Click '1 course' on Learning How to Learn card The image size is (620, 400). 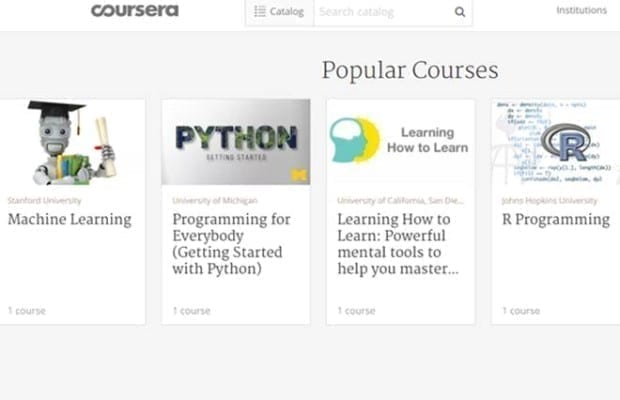[x=356, y=311]
